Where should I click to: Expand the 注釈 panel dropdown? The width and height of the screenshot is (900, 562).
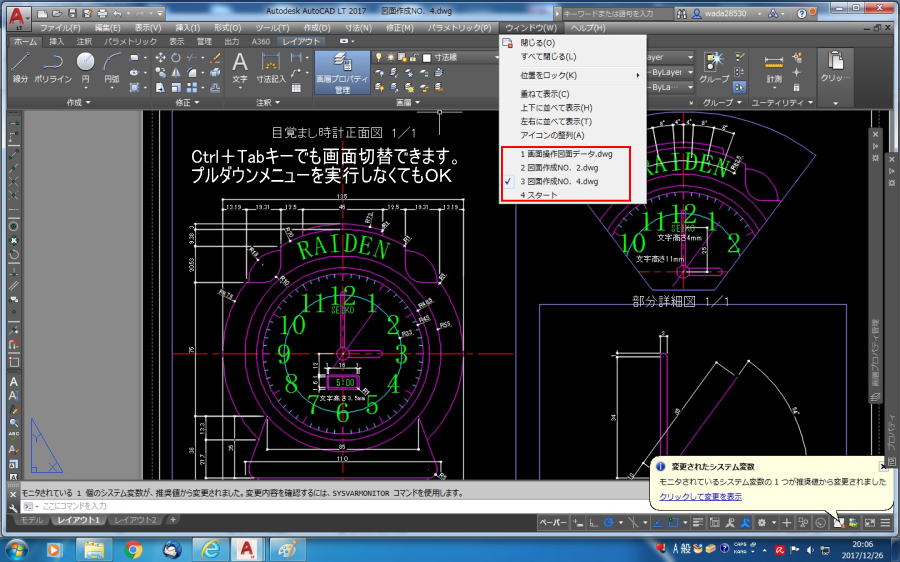pos(268,102)
